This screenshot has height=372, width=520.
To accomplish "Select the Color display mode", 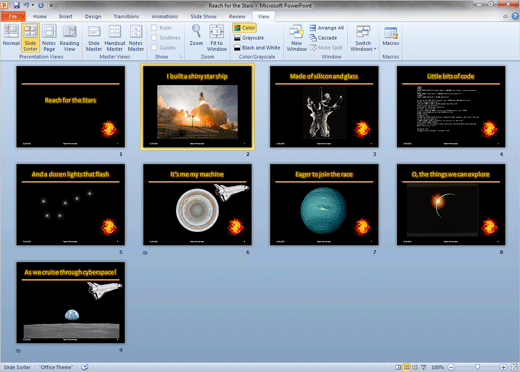I will click(x=245, y=28).
